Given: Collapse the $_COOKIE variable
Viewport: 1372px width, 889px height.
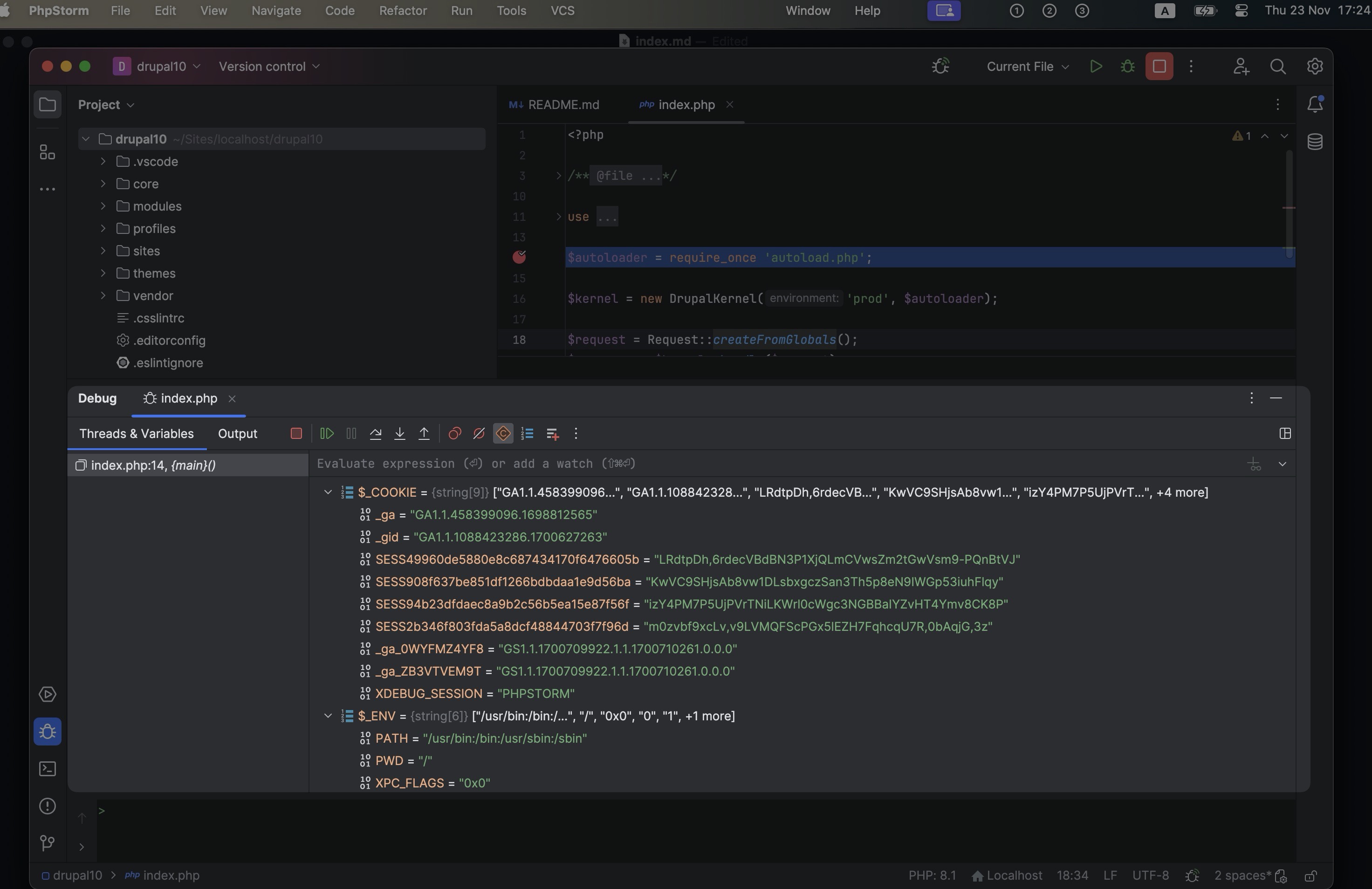Looking at the screenshot, I should tap(328, 492).
